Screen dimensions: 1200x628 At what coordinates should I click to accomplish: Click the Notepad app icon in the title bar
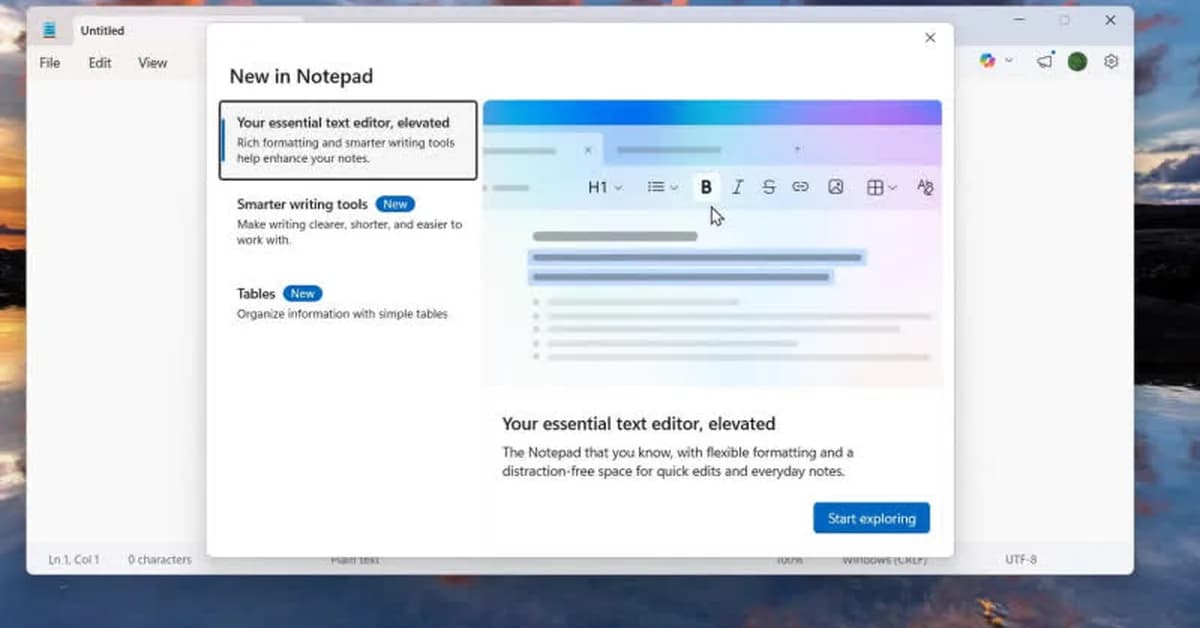pyautogui.click(x=49, y=30)
